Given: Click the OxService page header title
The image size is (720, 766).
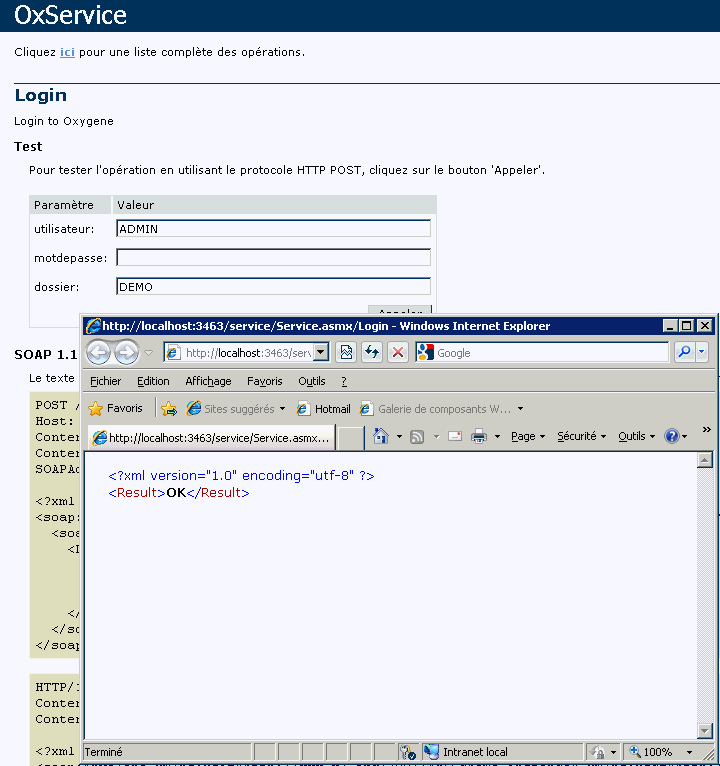Looking at the screenshot, I should tap(70, 15).
